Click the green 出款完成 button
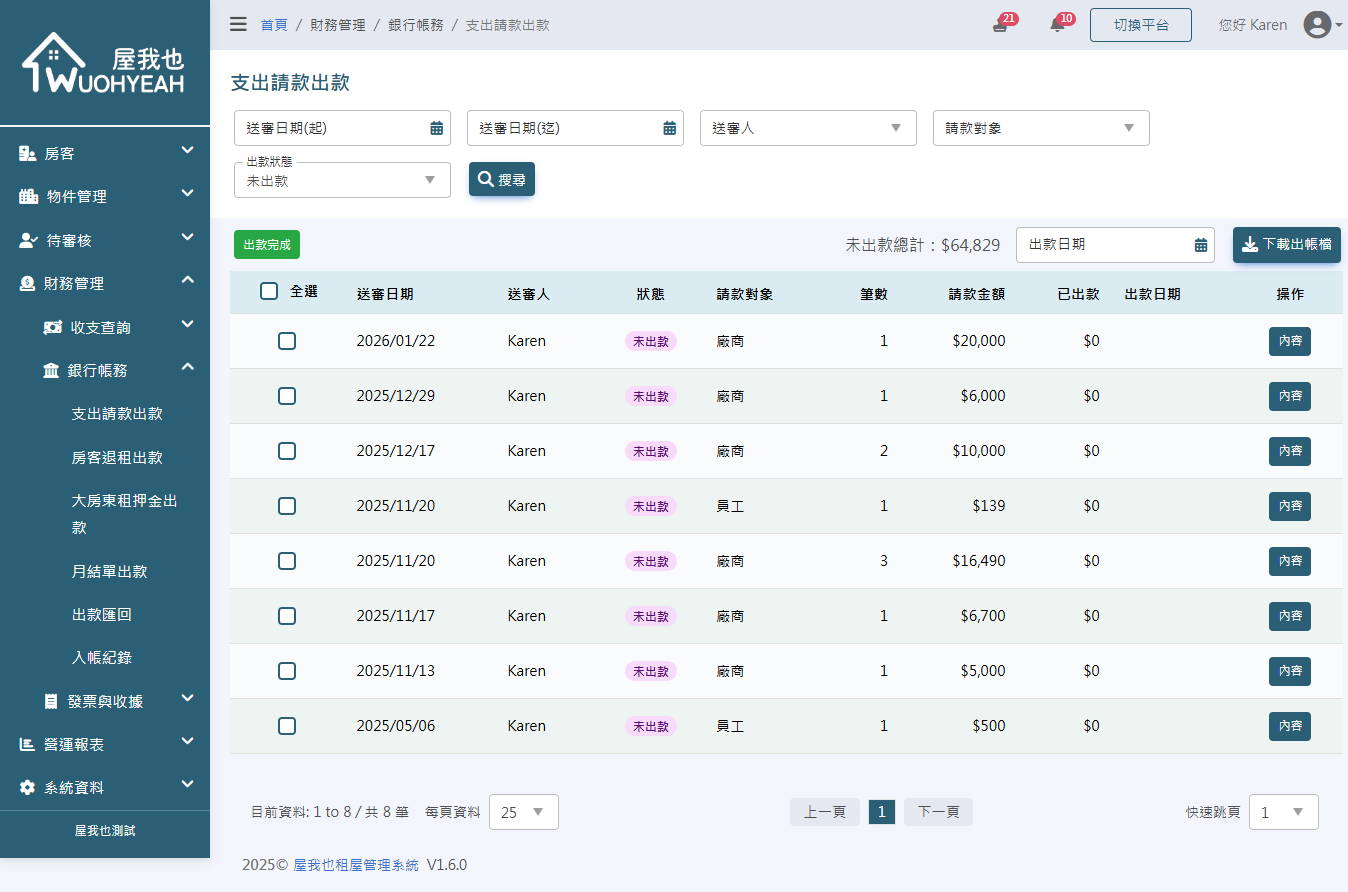Image resolution: width=1348 pixels, height=892 pixels. (x=266, y=245)
